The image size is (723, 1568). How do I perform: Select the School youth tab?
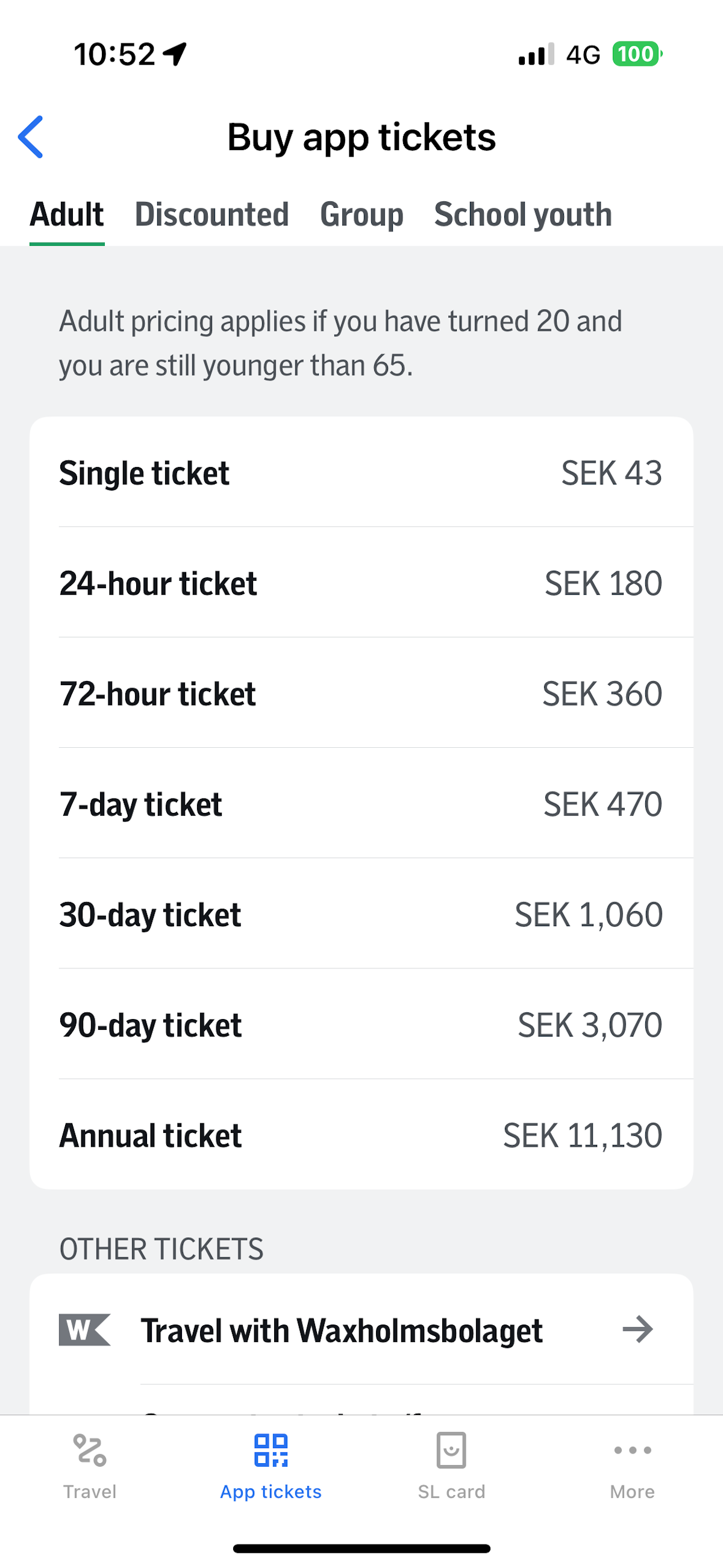[523, 215]
